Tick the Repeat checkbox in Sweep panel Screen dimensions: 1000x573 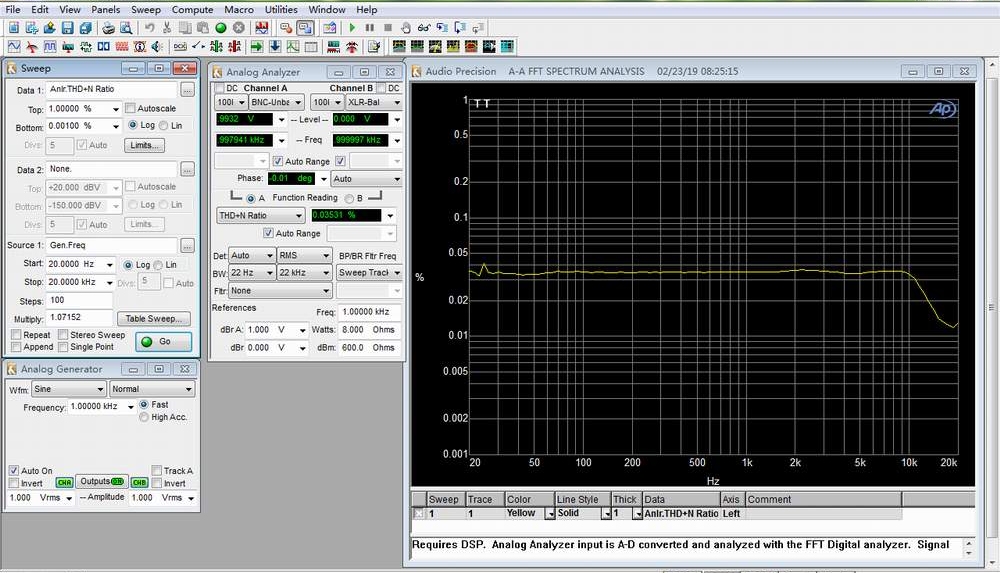click(x=16, y=334)
